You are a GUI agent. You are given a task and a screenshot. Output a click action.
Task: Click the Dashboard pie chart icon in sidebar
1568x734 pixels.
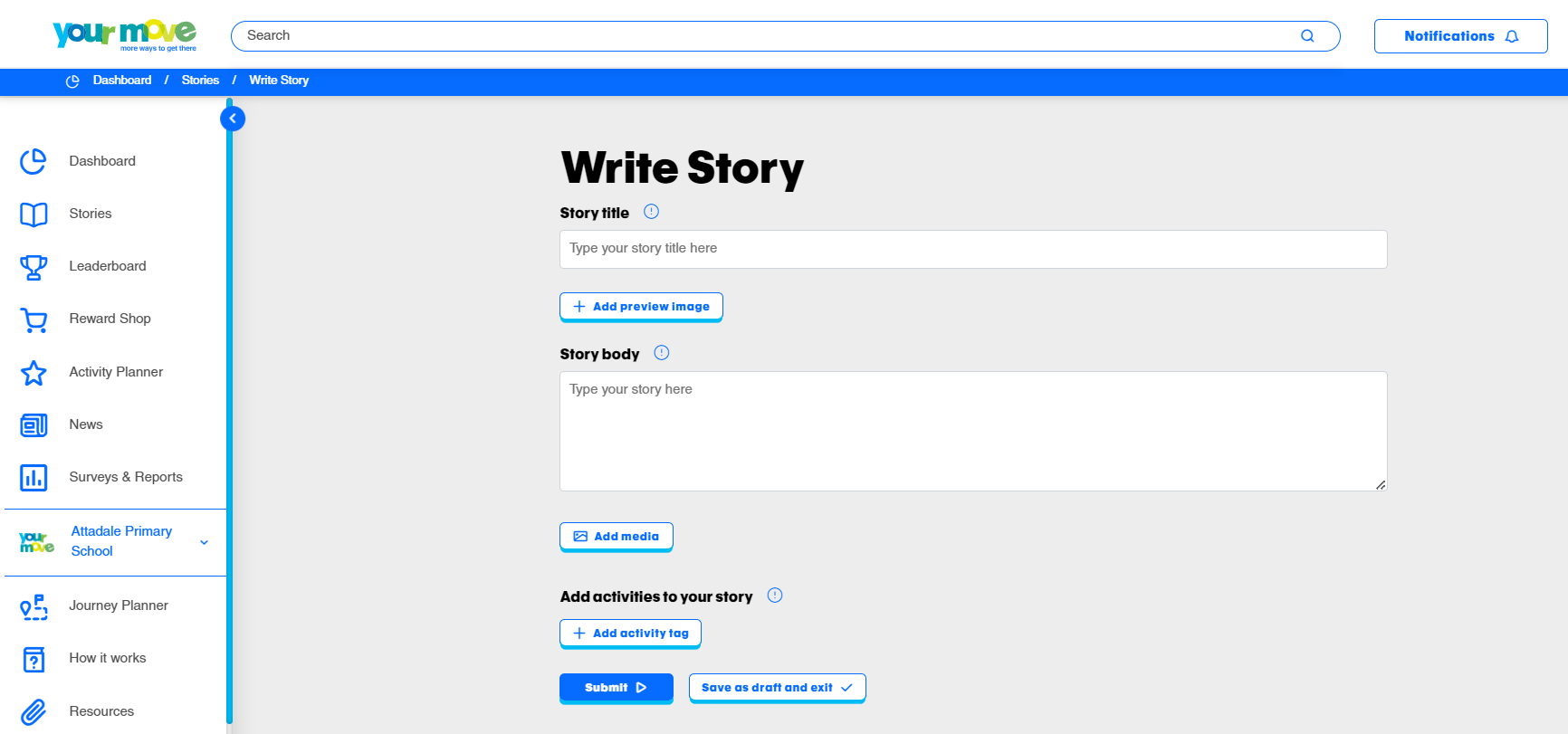(33, 161)
